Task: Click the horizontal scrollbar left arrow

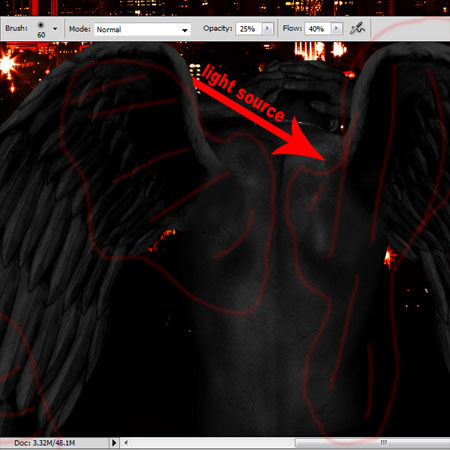Action: pyautogui.click(x=126, y=443)
